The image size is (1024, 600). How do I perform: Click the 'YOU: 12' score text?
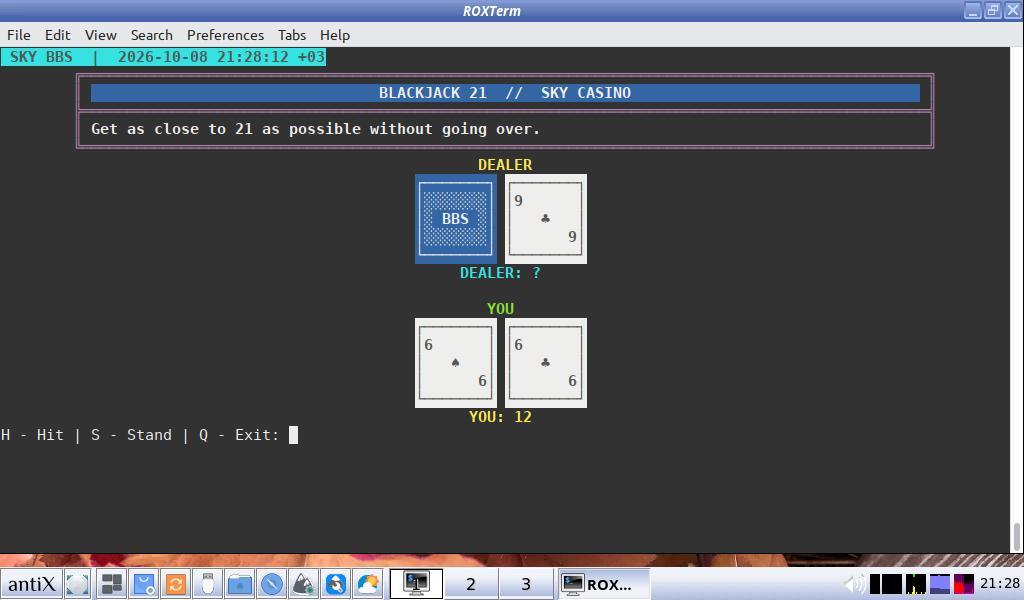(500, 417)
